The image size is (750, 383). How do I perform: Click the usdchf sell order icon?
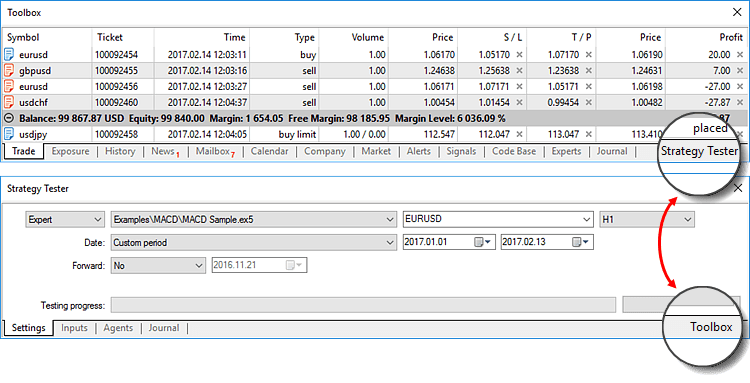pos(9,102)
